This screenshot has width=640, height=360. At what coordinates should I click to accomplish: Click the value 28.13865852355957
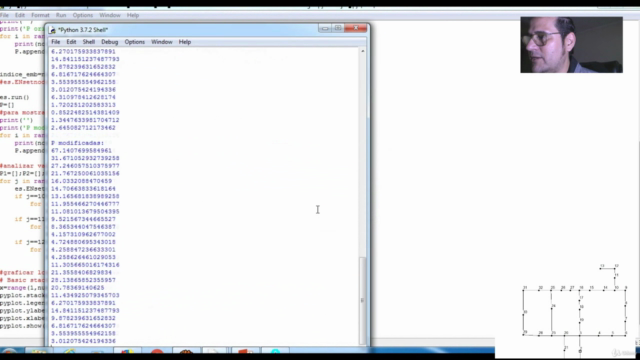pos(83,280)
